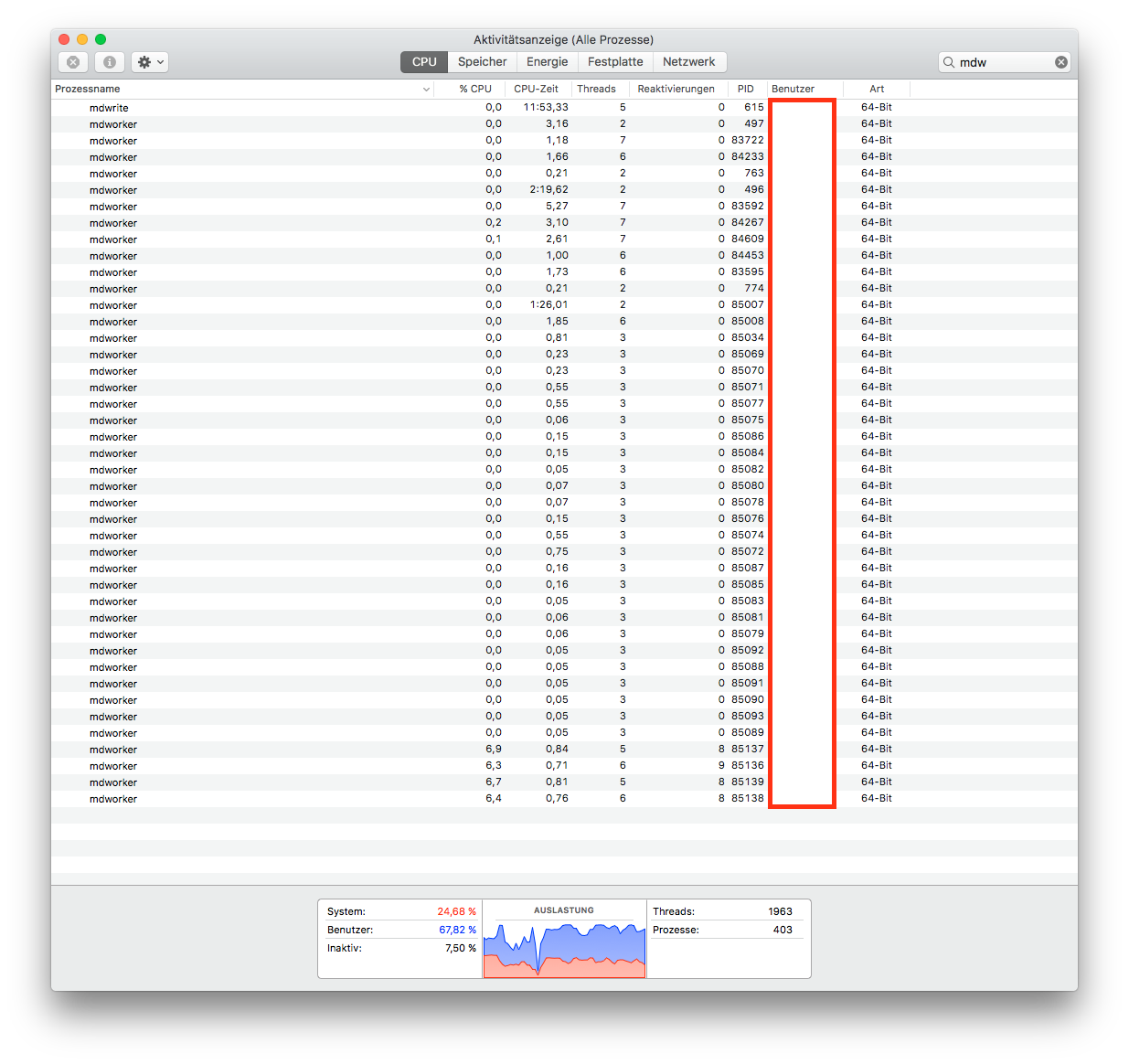
Task: Clear the mdw search with the X icon
Action: coord(1061,62)
